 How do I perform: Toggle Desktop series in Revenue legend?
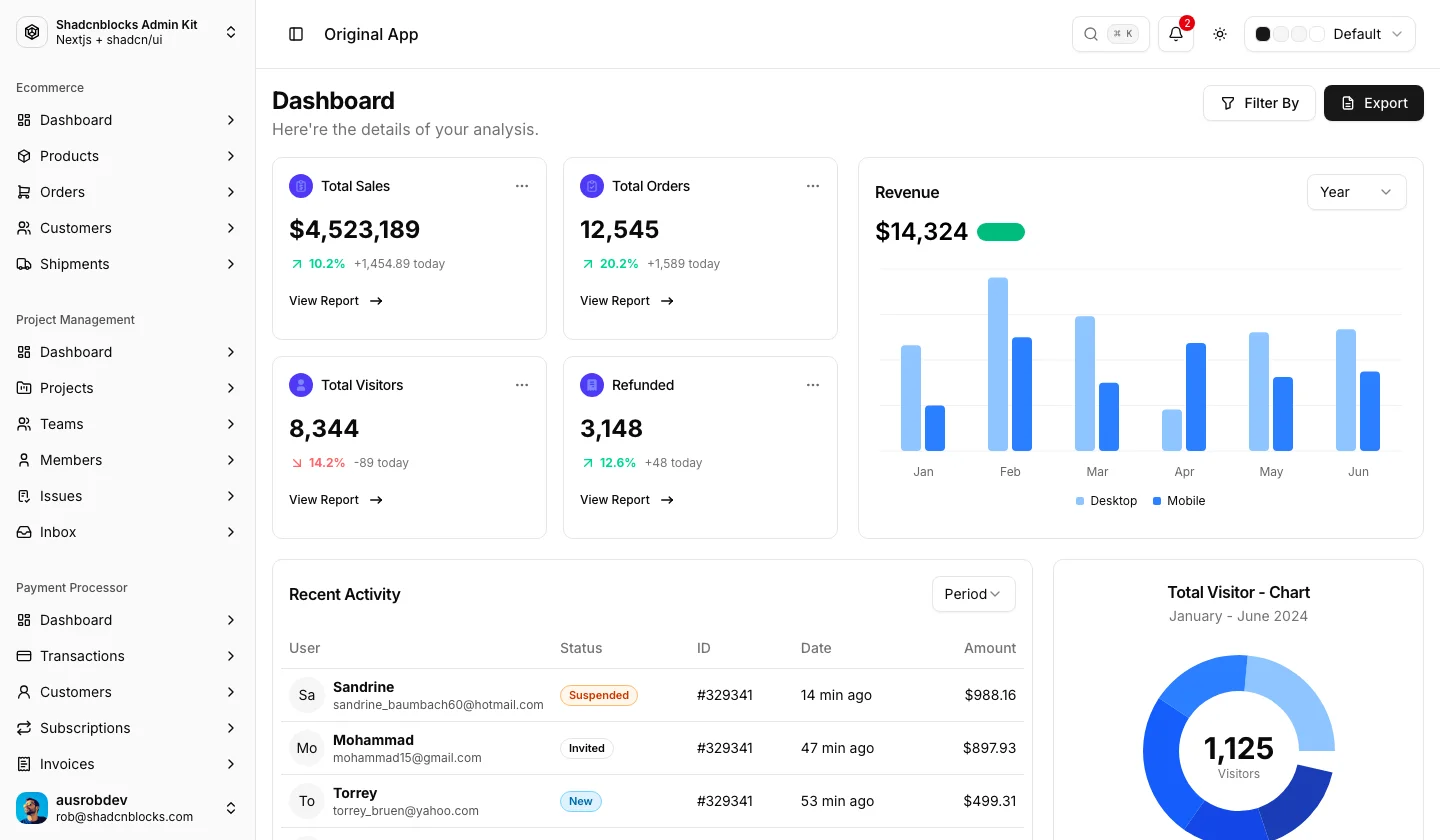click(1106, 501)
